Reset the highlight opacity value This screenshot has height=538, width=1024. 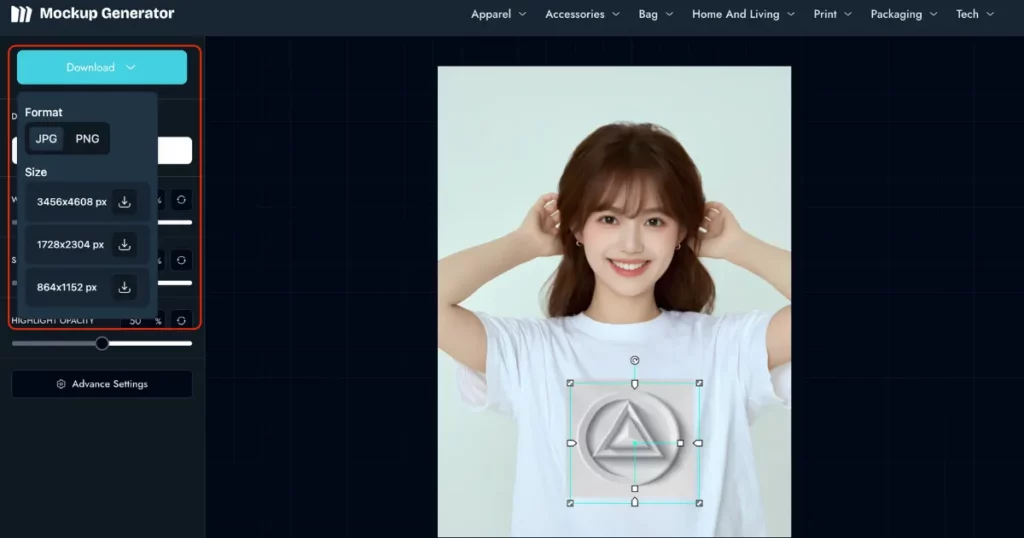[181, 320]
